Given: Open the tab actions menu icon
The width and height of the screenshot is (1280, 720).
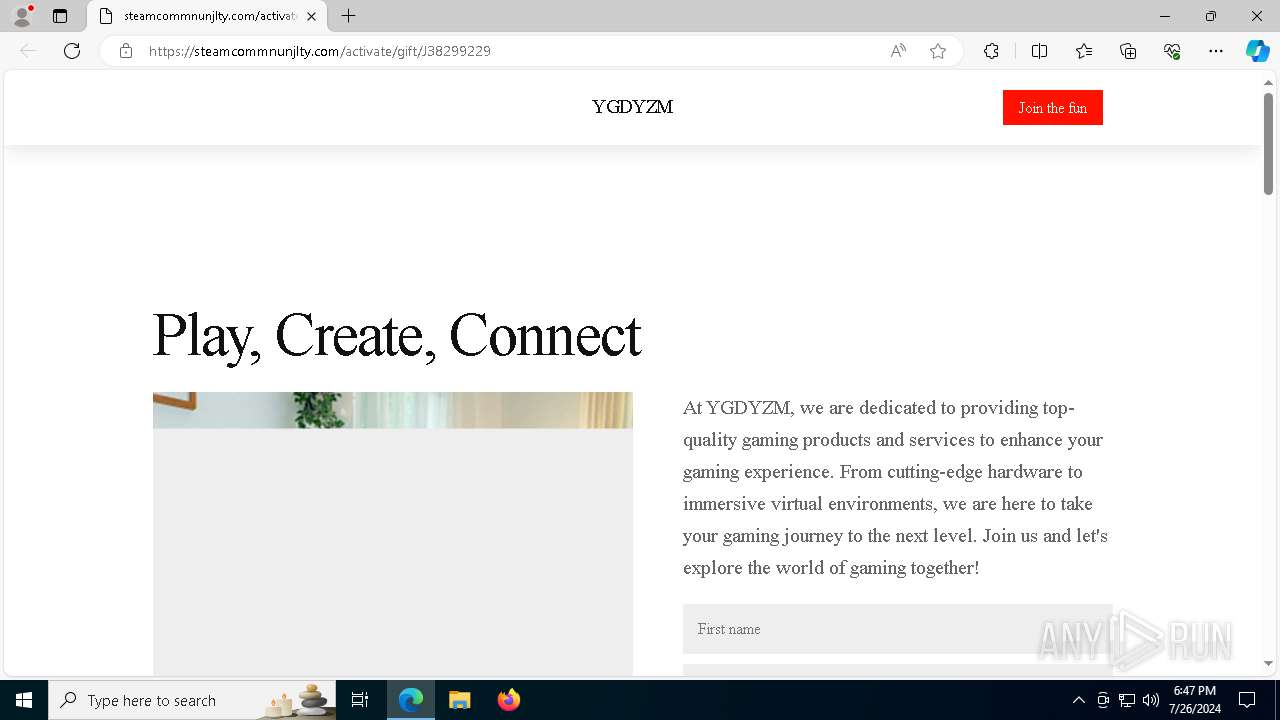Looking at the screenshot, I should (60, 16).
